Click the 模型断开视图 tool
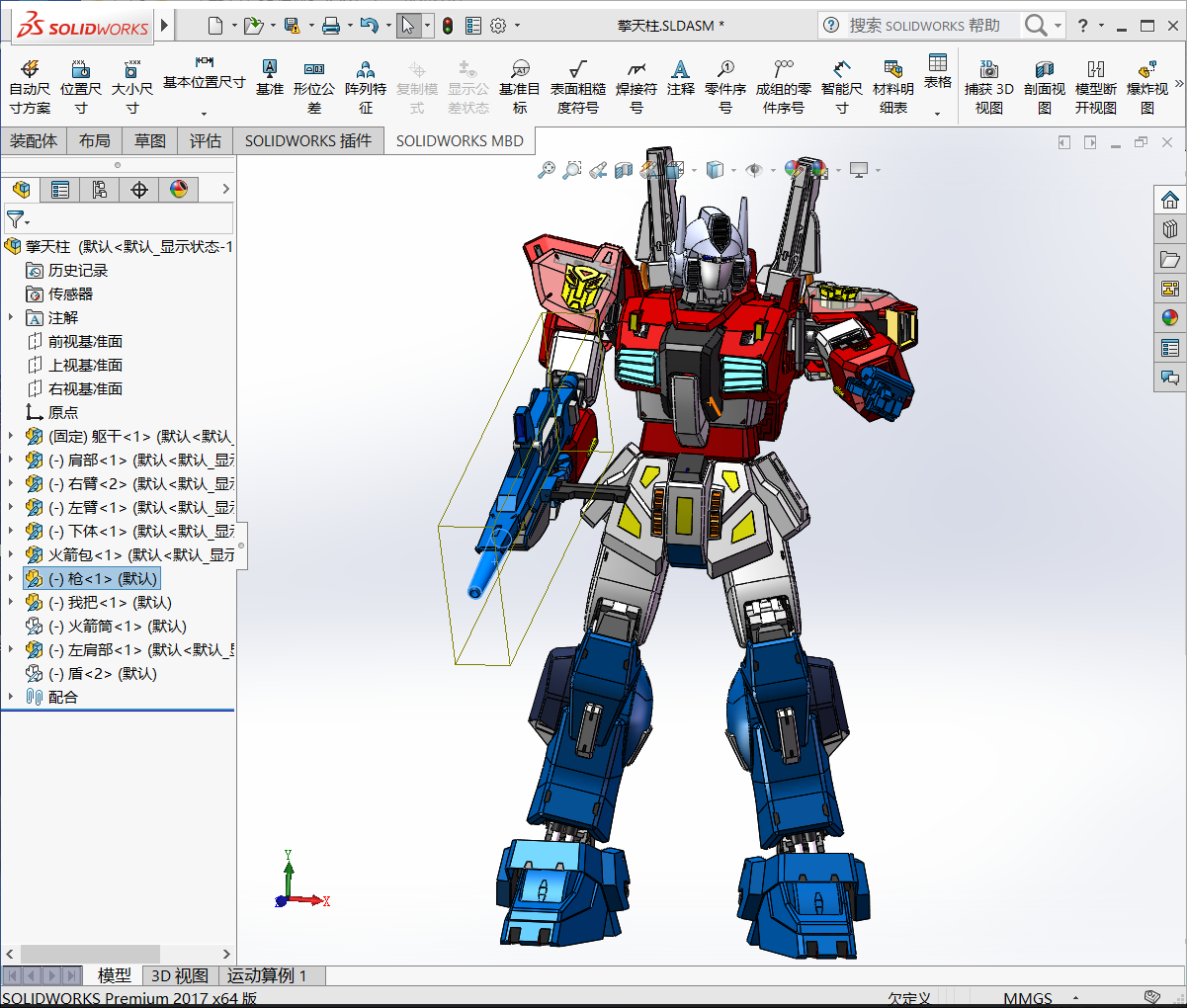This screenshot has width=1187, height=1008. coord(1096,87)
